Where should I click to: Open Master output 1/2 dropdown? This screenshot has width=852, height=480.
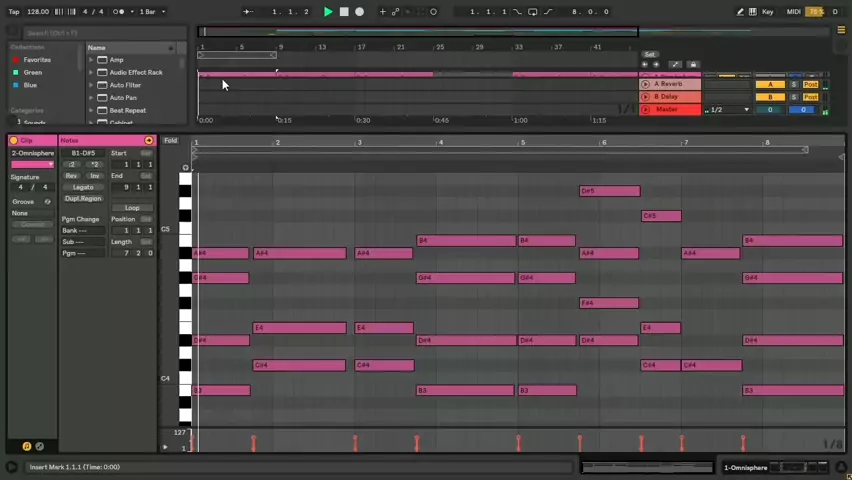click(x=727, y=110)
